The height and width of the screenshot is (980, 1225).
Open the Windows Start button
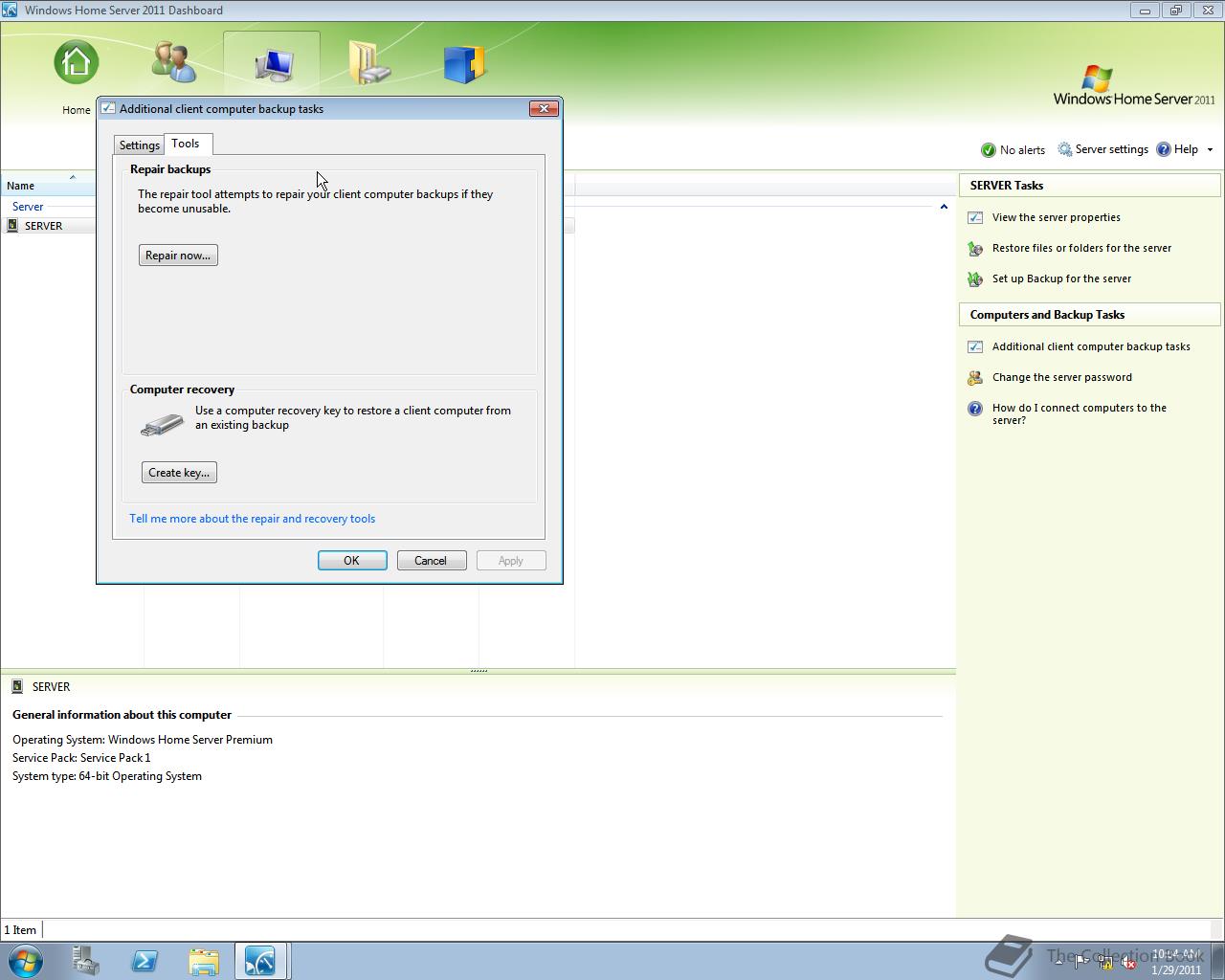coord(26,960)
